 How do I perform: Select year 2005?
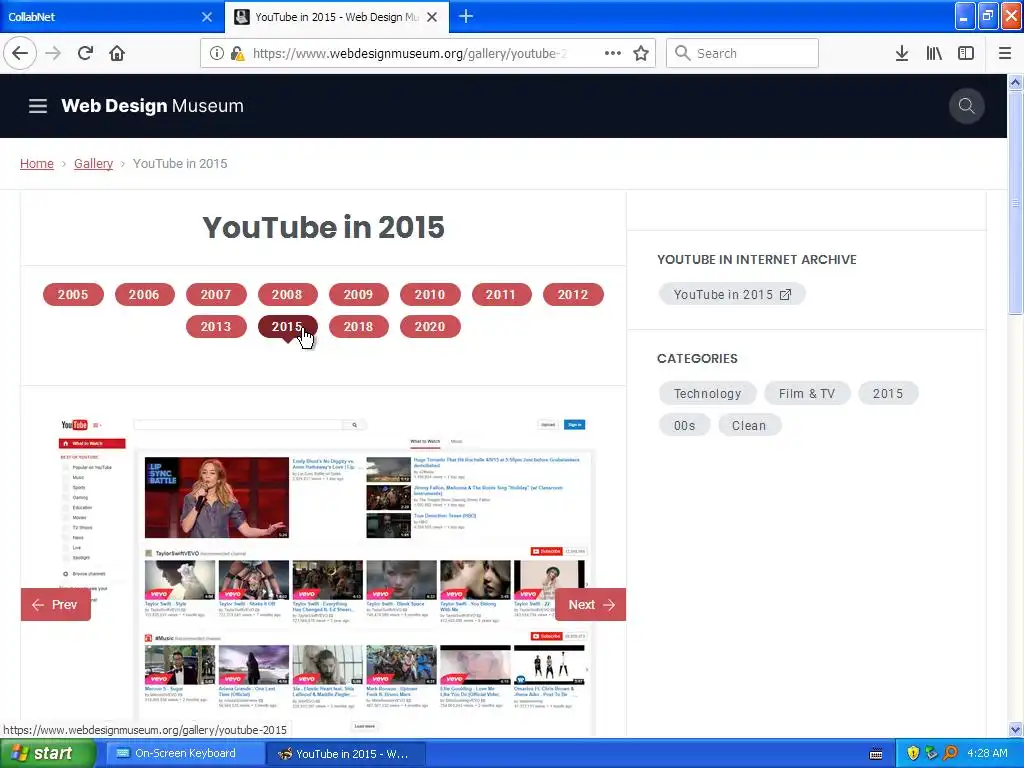pyautogui.click(x=73, y=295)
